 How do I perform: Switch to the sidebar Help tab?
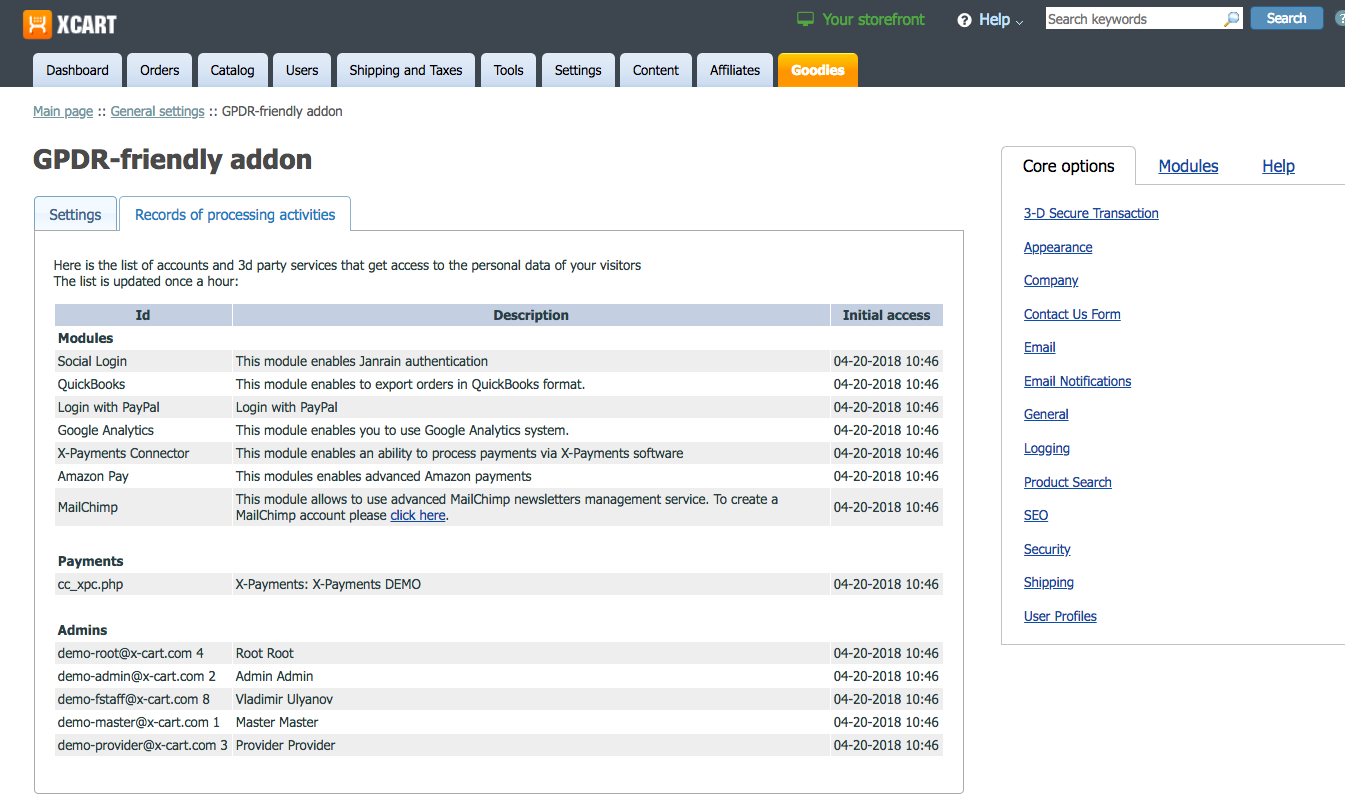[1278, 166]
